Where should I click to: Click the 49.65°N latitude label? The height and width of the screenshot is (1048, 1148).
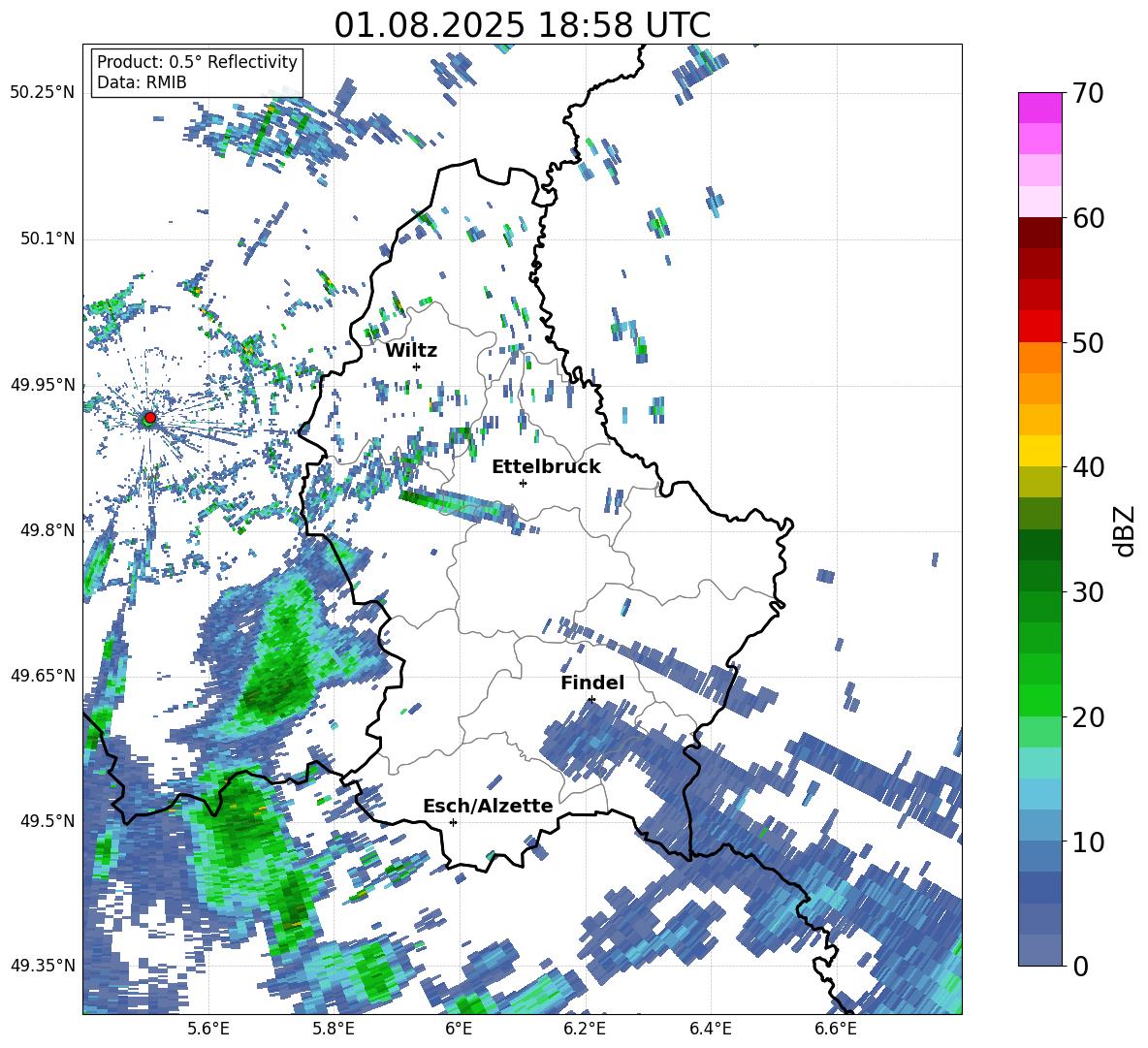point(43,675)
